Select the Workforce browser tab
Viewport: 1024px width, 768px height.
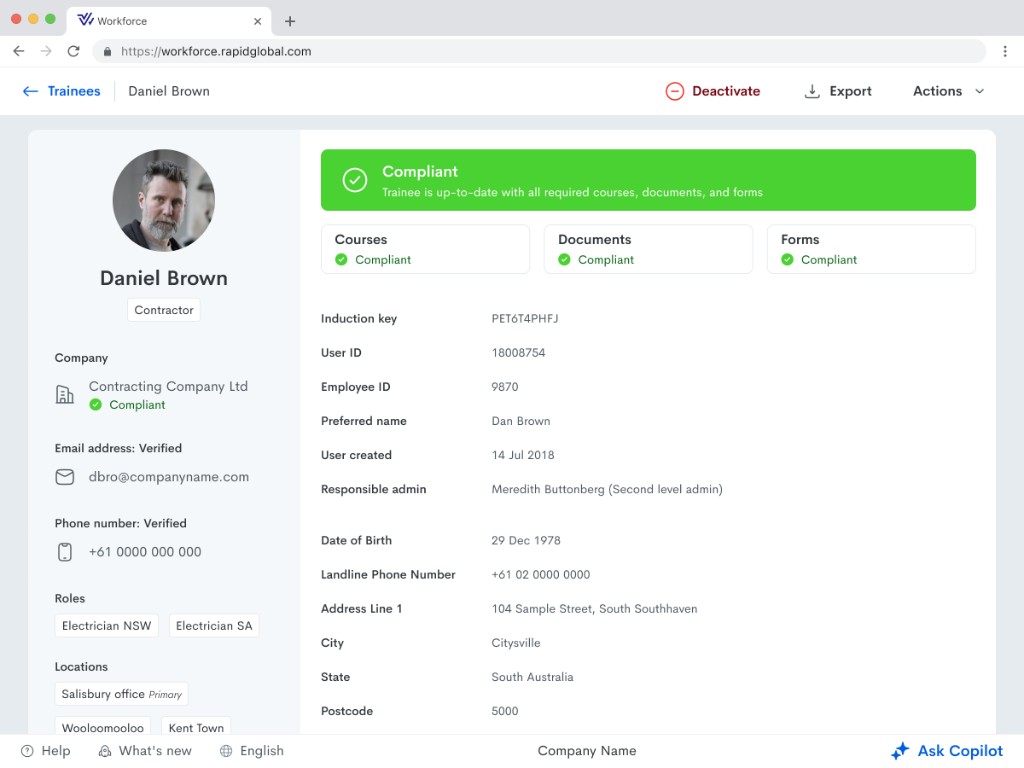pos(168,22)
